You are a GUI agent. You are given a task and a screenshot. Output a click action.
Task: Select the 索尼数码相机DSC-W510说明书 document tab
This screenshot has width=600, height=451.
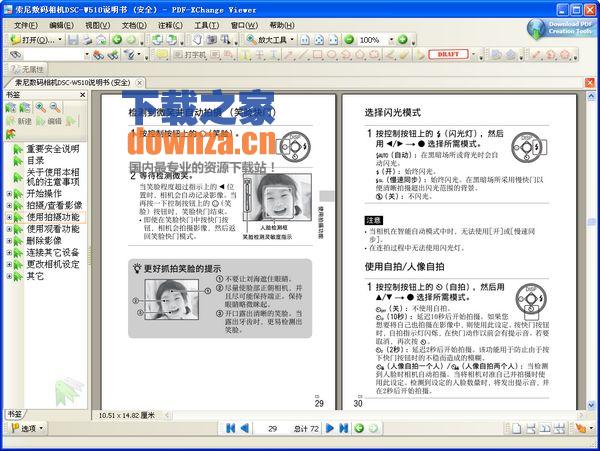click(x=73, y=82)
